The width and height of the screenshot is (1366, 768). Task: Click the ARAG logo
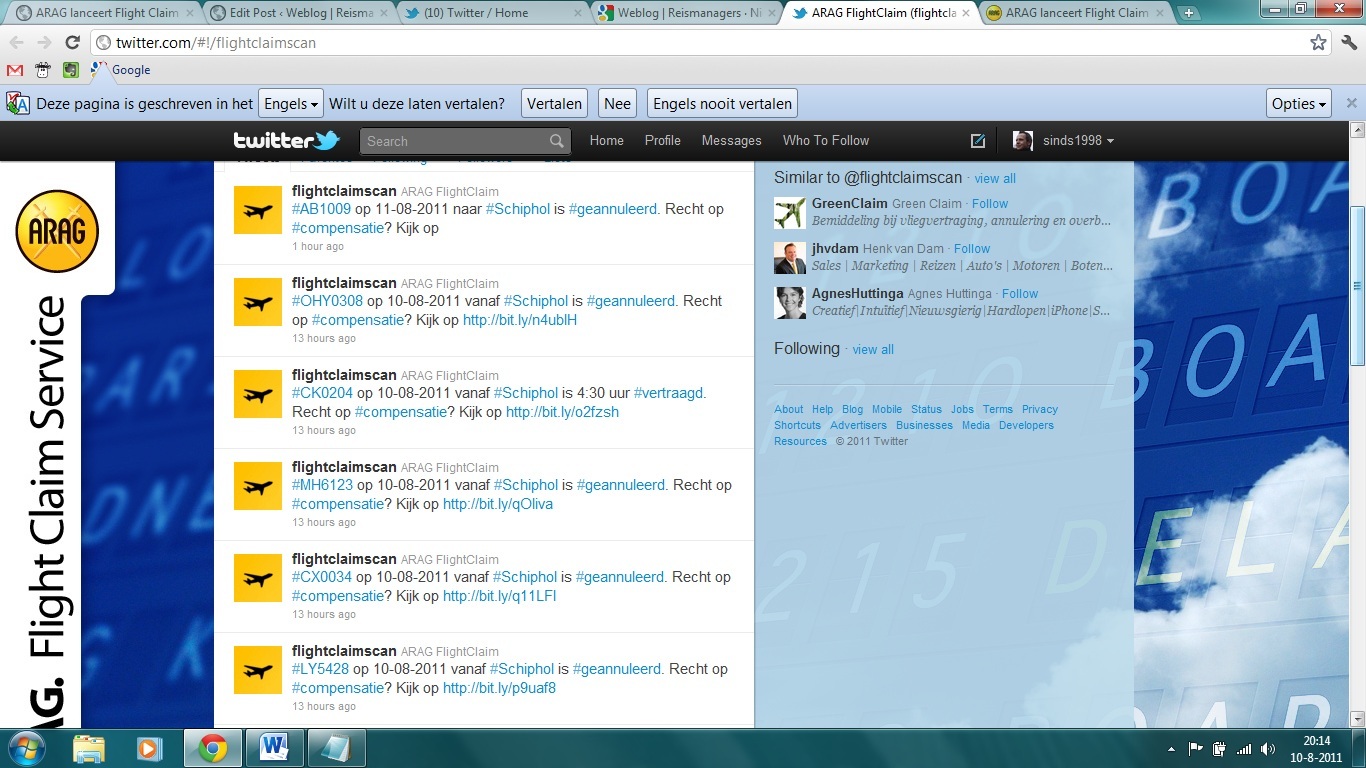coord(57,231)
